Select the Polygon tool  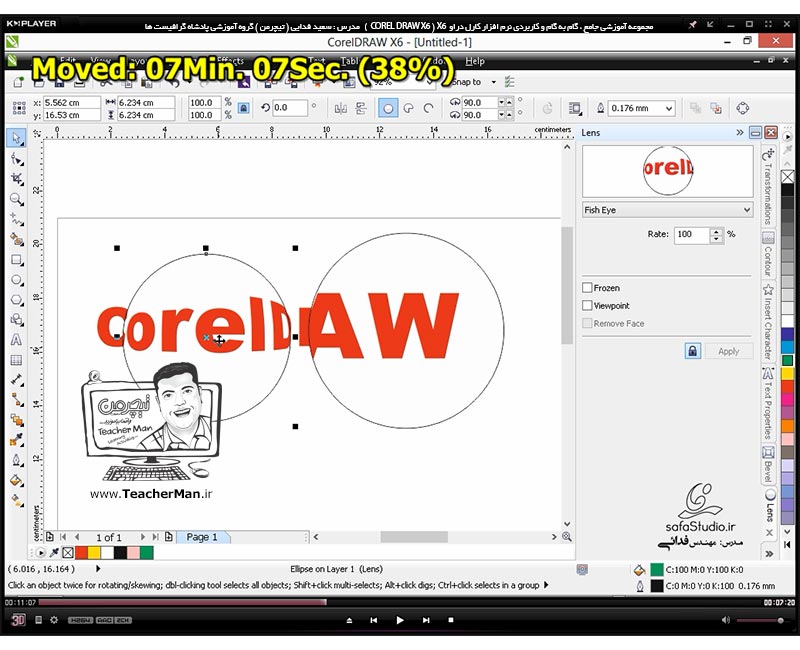[x=16, y=300]
